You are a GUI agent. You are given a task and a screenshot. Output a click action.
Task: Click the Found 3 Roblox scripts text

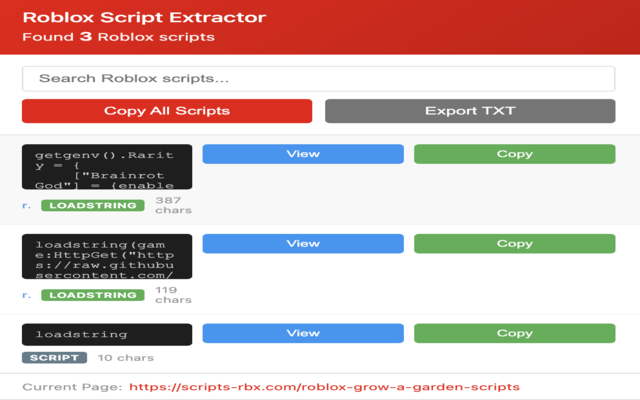[x=118, y=37]
